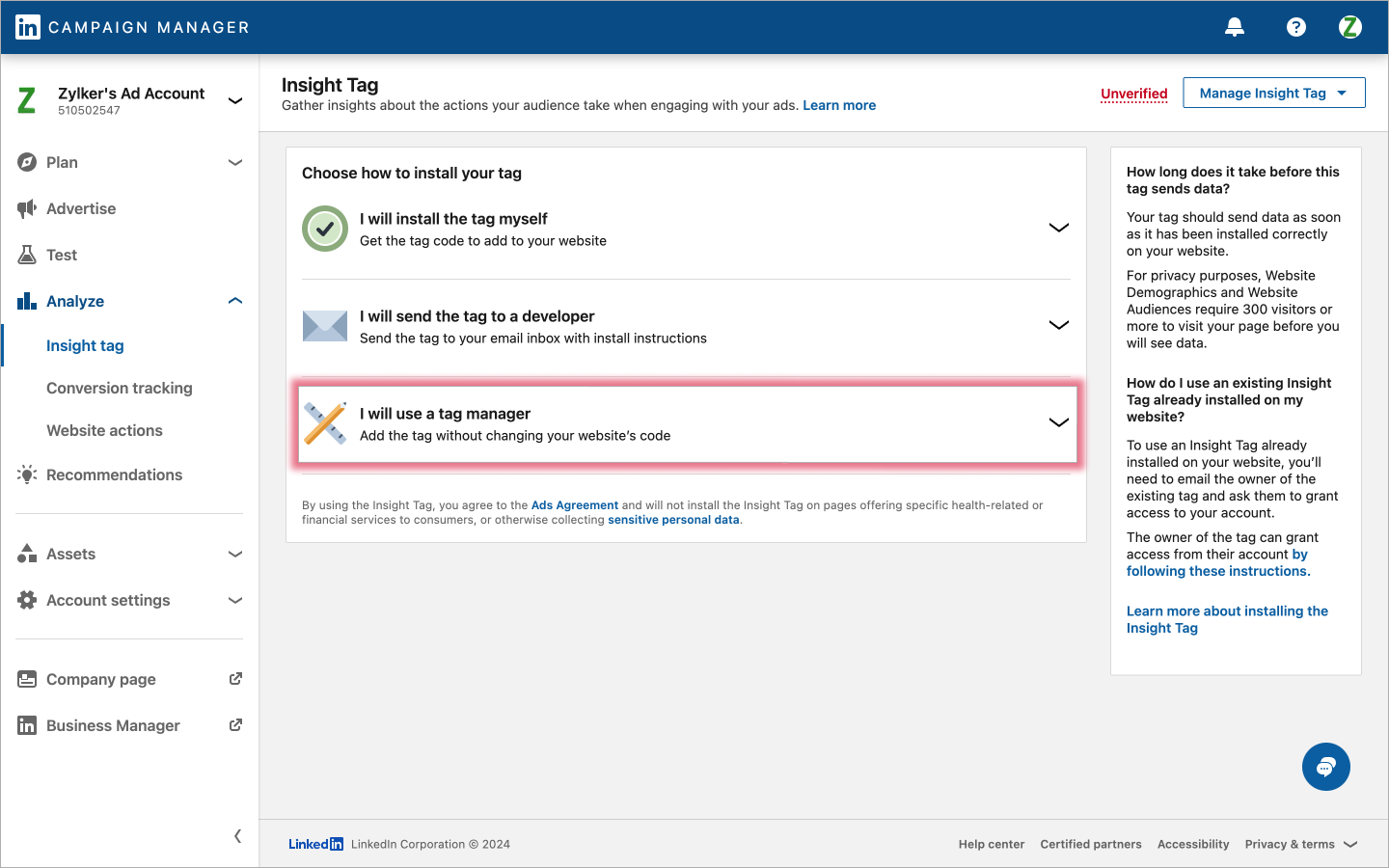Open the Advertise menu item
The width and height of the screenshot is (1389, 868).
click(81, 208)
